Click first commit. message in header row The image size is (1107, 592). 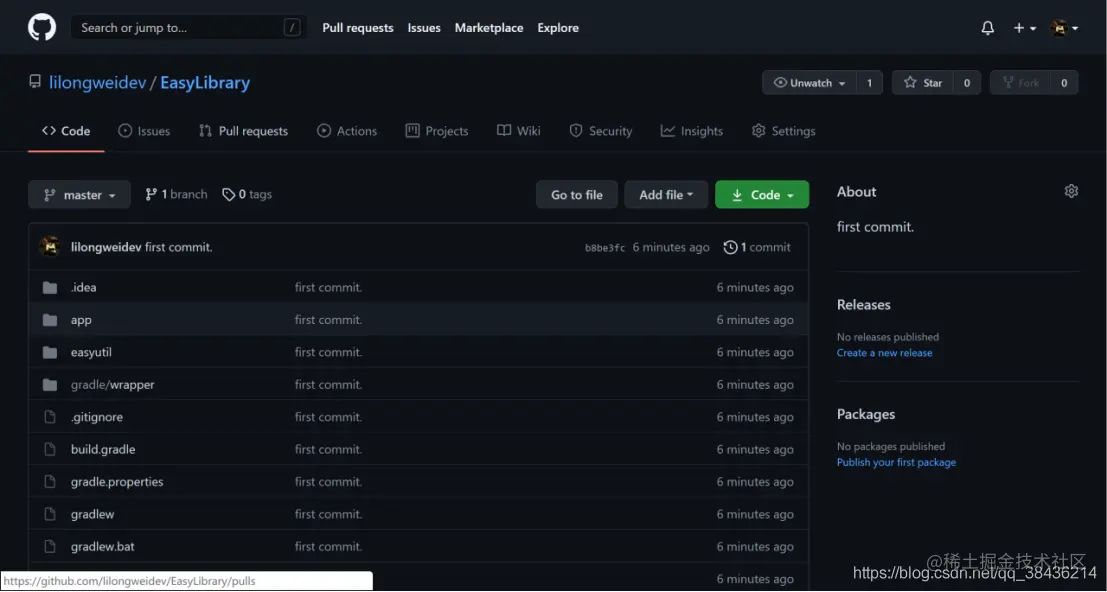click(179, 247)
